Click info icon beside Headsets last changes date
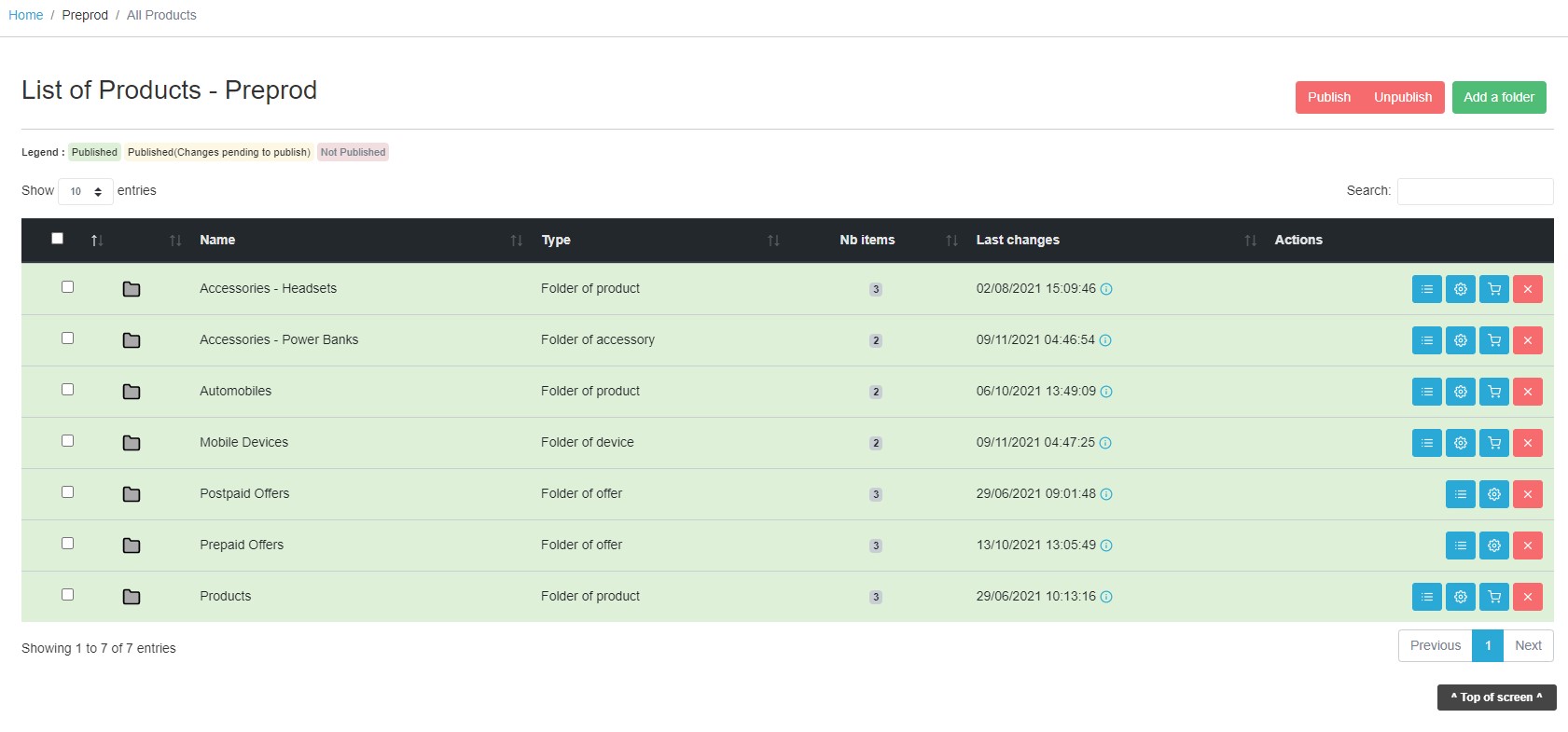Viewport: 1568px width, 732px height. (1106, 289)
